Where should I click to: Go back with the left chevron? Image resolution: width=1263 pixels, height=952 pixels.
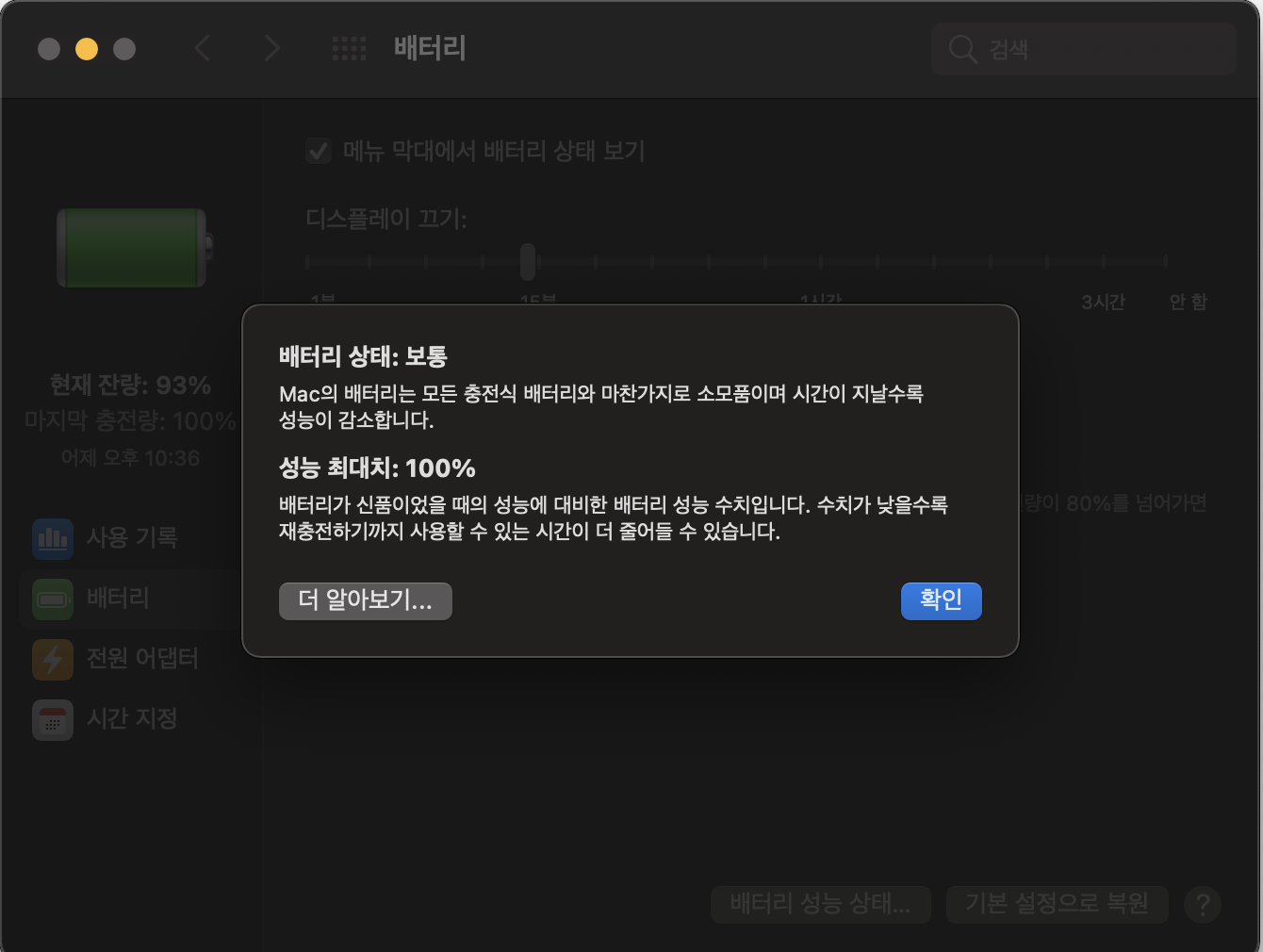point(202,49)
